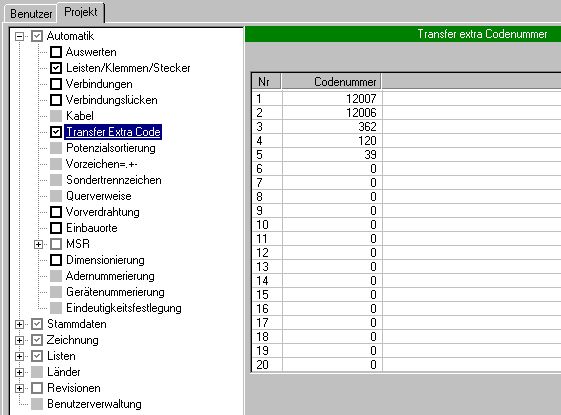Select the Potenzialsortierung tree entry
561x415 pixels.
click(111, 148)
